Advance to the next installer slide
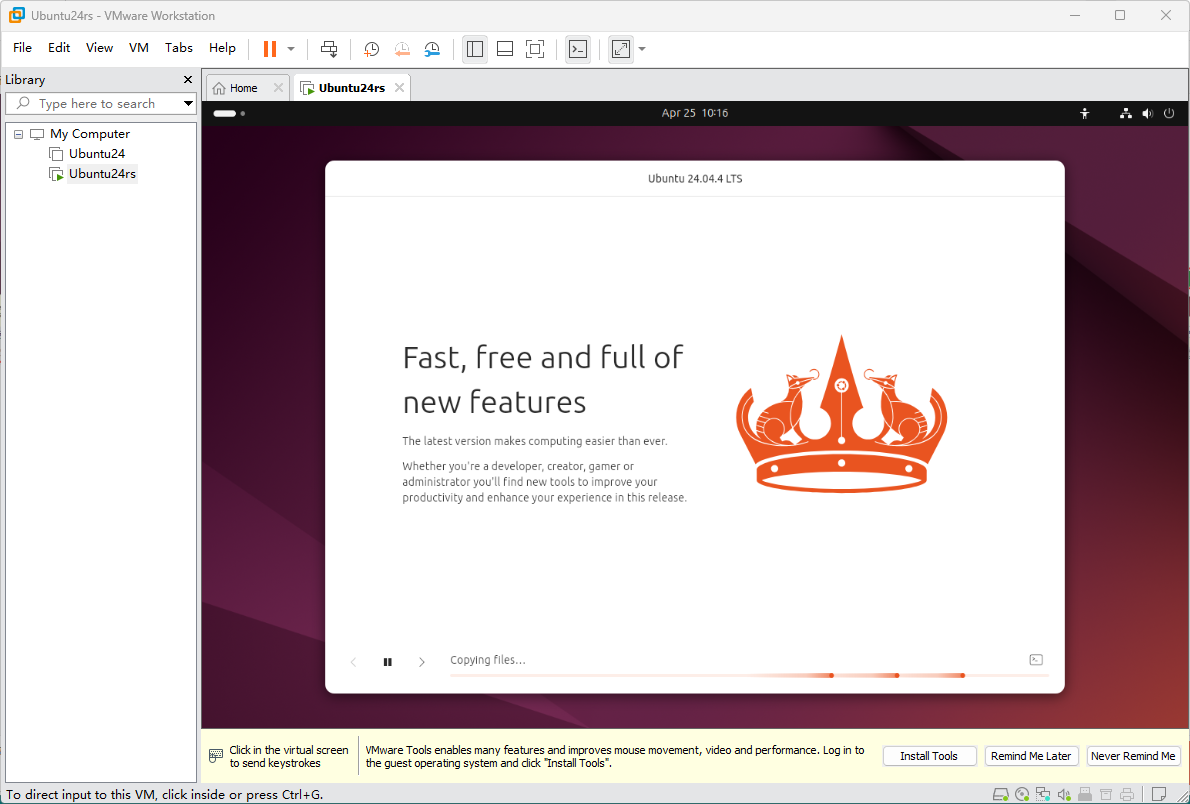Image resolution: width=1190 pixels, height=804 pixels. tap(422, 662)
